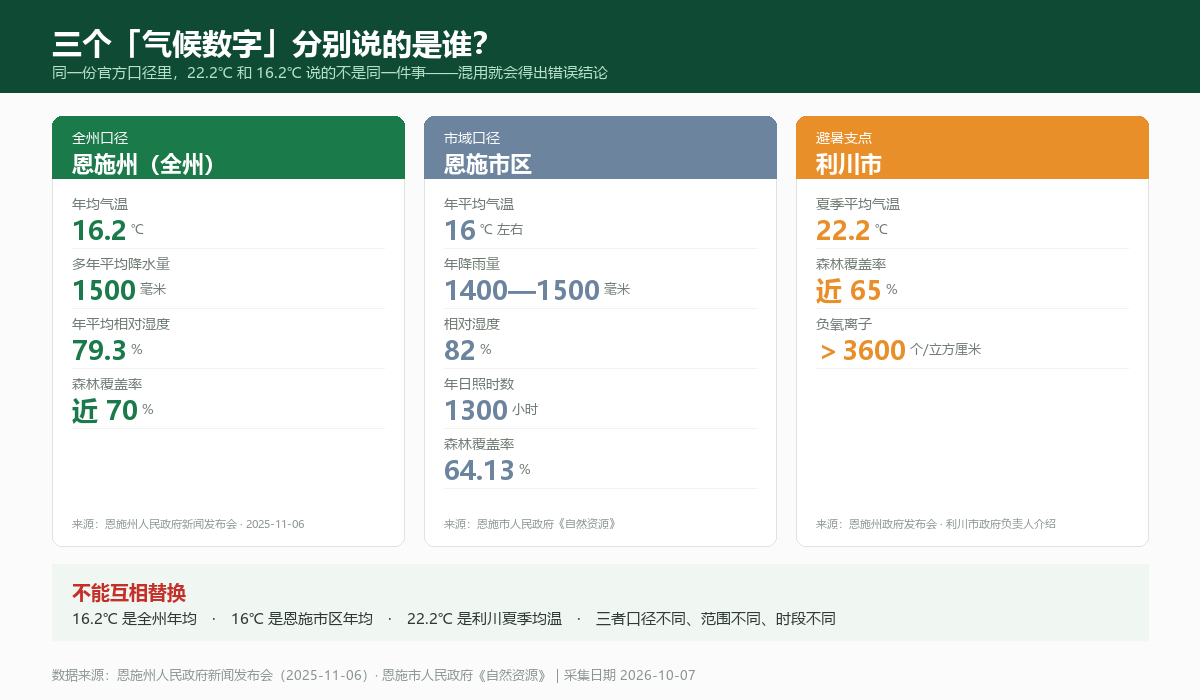
Task: Click the 近 65 % forest coverage value
Action: [x=857, y=290]
